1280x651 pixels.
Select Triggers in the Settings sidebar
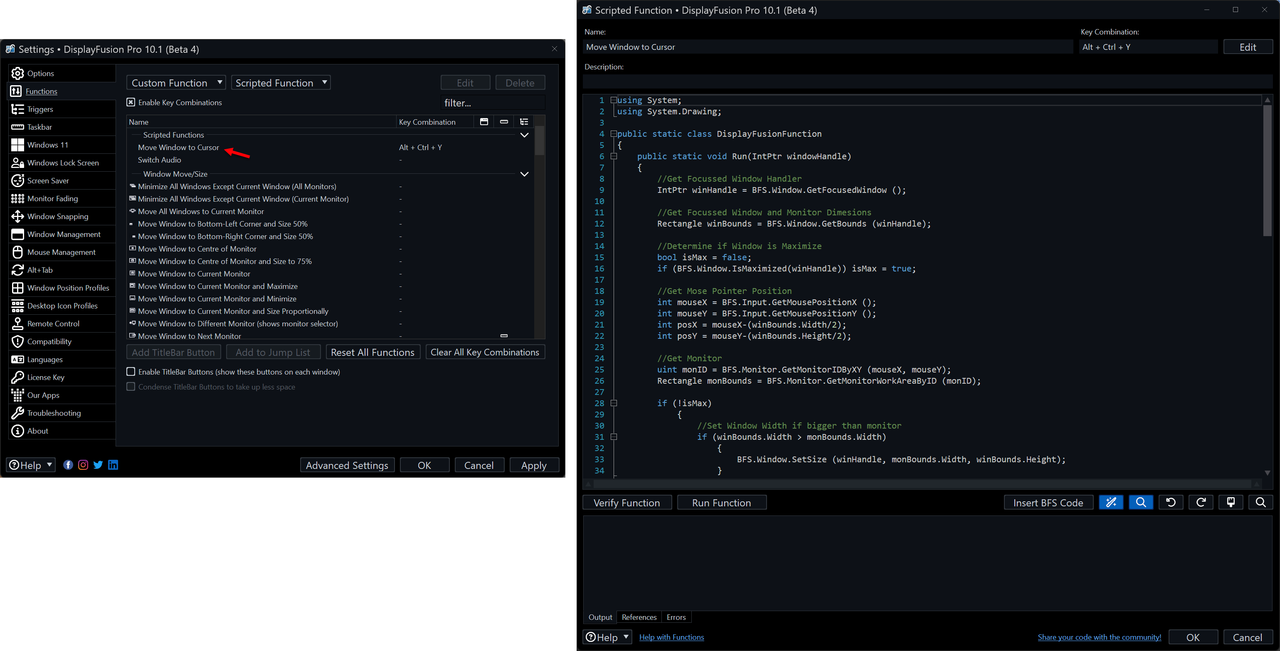(x=61, y=109)
